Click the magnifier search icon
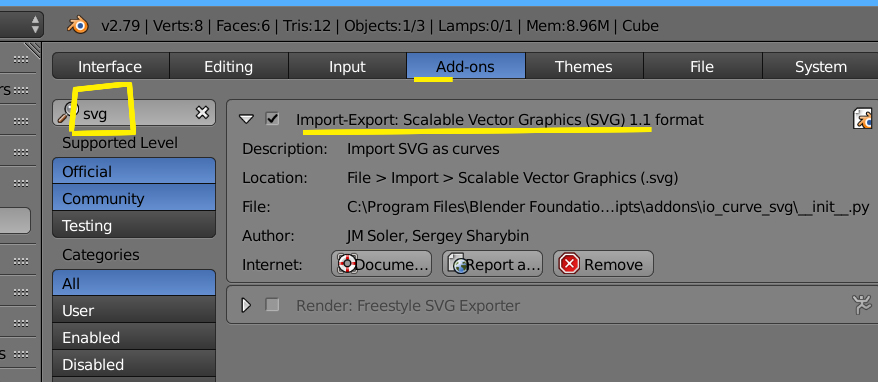Image resolution: width=878 pixels, height=382 pixels. pyautogui.click(x=67, y=113)
